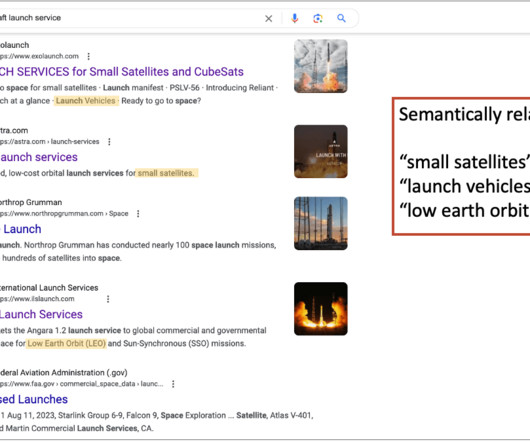Click 'Northrop Grumman' site name

(31, 203)
